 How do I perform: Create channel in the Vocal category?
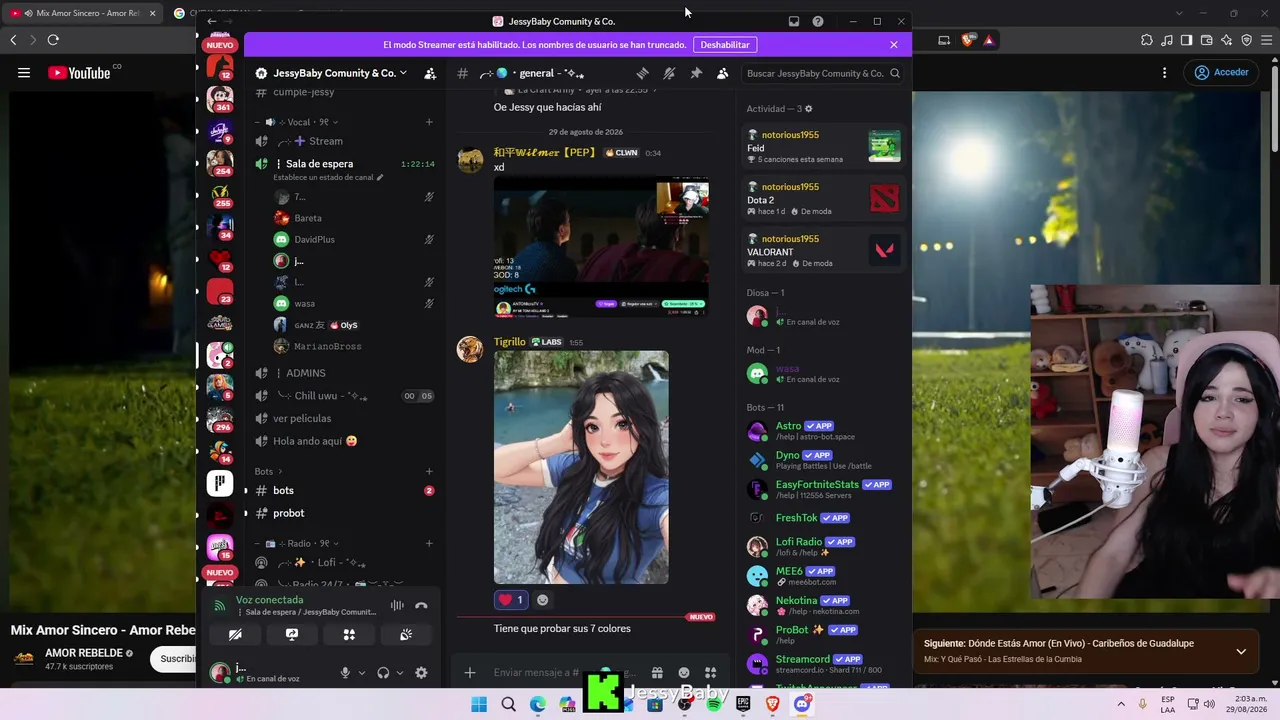point(429,122)
